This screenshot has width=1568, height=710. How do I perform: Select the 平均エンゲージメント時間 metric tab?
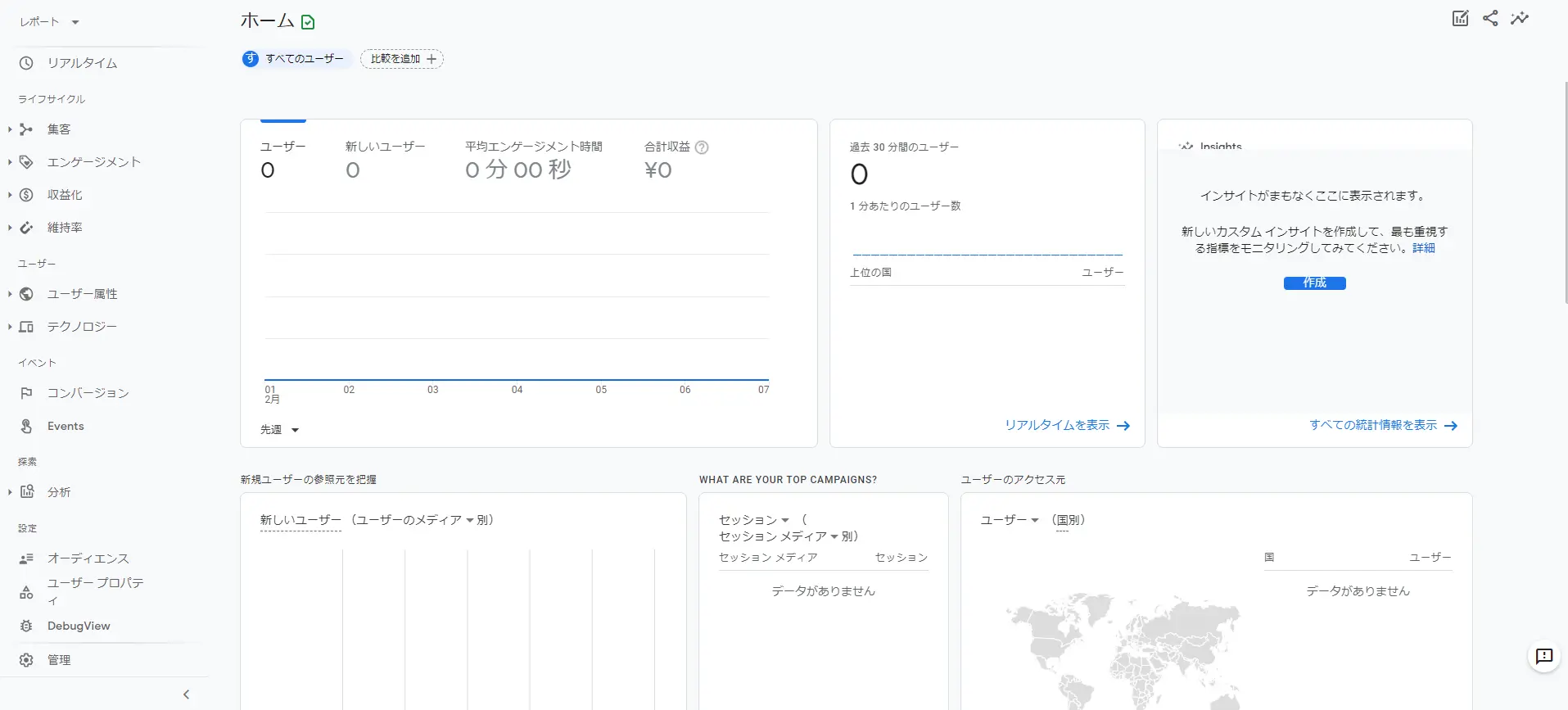tap(534, 160)
